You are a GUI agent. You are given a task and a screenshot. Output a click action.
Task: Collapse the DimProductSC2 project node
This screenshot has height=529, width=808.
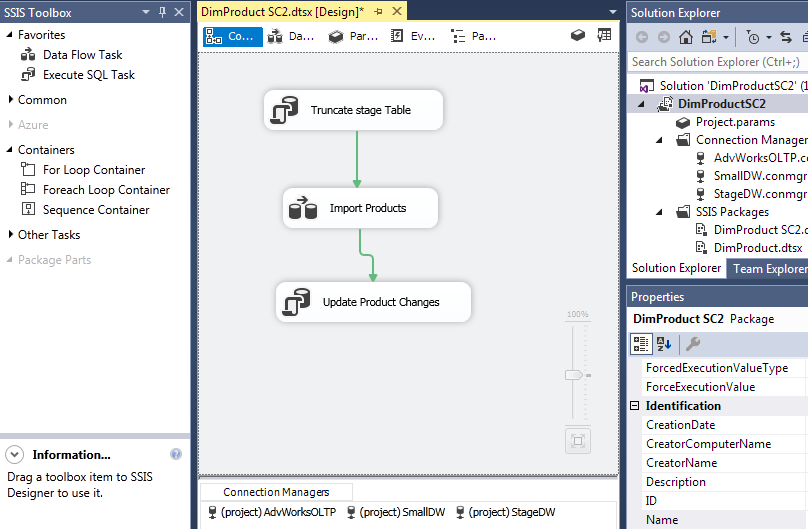(x=641, y=104)
